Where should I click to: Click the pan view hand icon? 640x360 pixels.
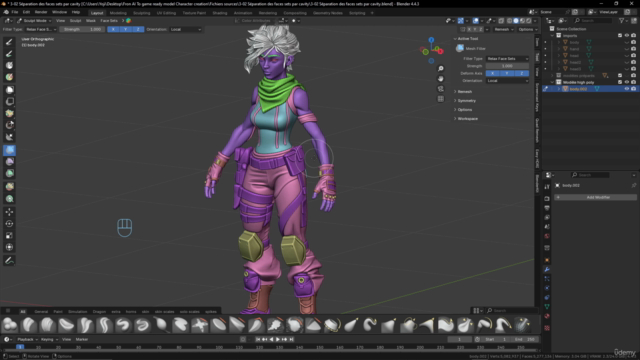pyautogui.click(x=440, y=79)
